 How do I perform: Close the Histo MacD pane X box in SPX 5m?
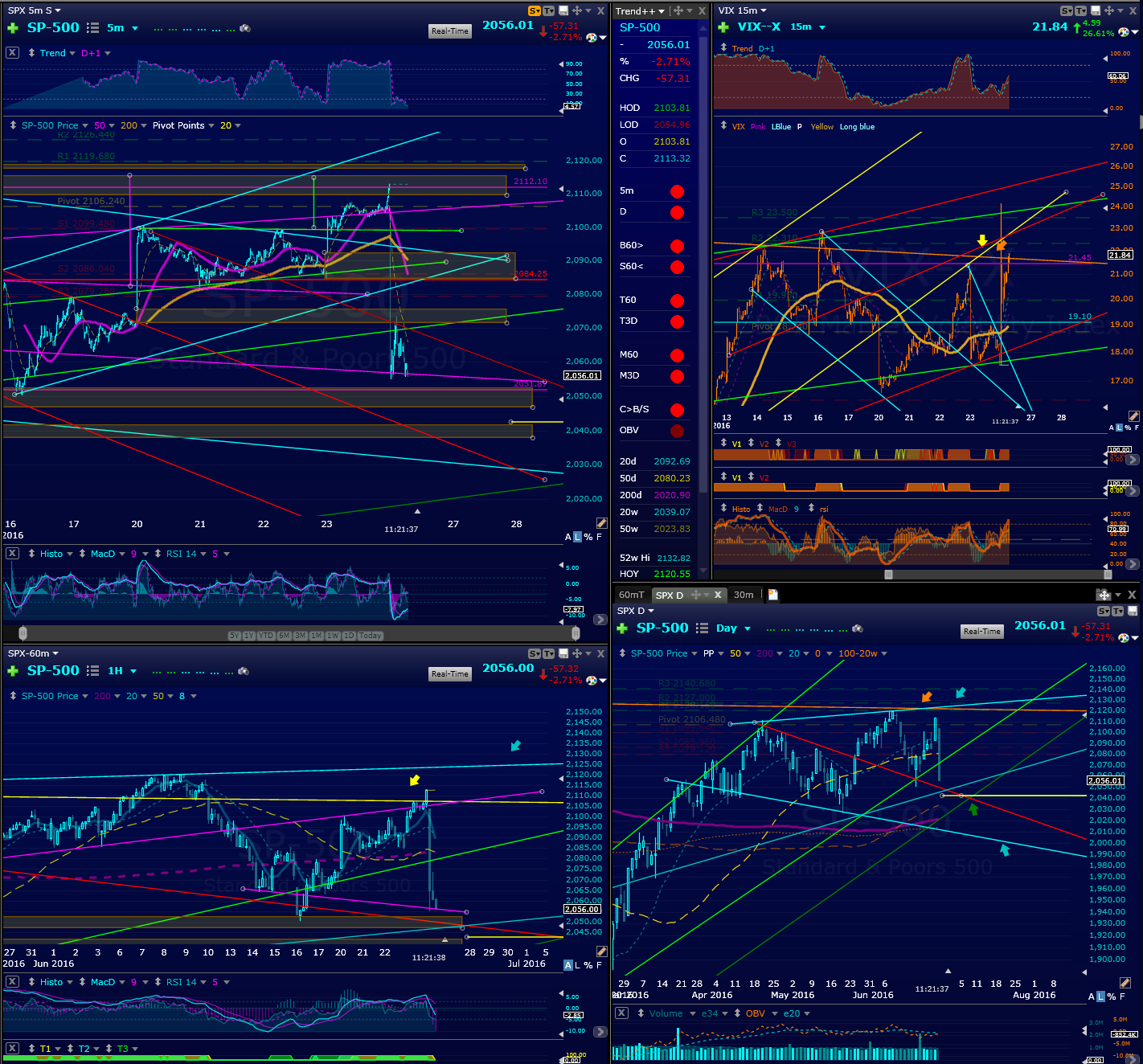click(12, 554)
